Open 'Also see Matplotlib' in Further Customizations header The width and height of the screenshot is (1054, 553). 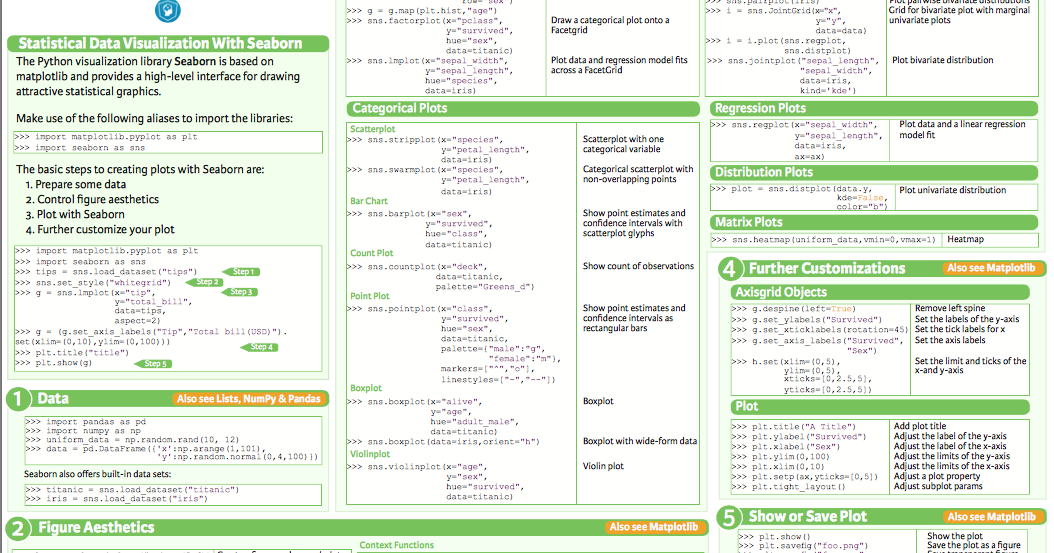[x=991, y=268]
